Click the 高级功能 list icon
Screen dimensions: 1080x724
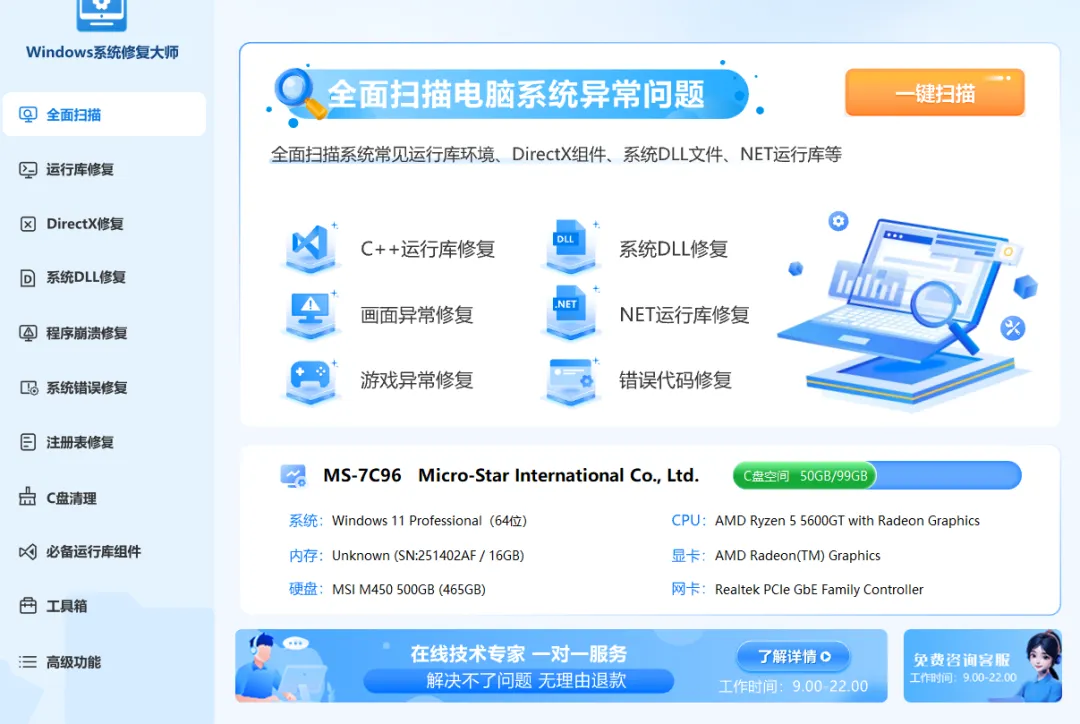pos(28,662)
